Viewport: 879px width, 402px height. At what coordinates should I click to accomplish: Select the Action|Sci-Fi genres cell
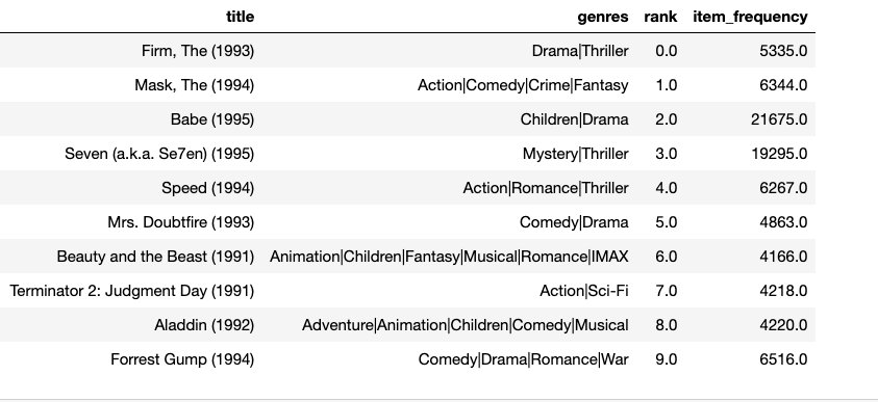point(584,291)
